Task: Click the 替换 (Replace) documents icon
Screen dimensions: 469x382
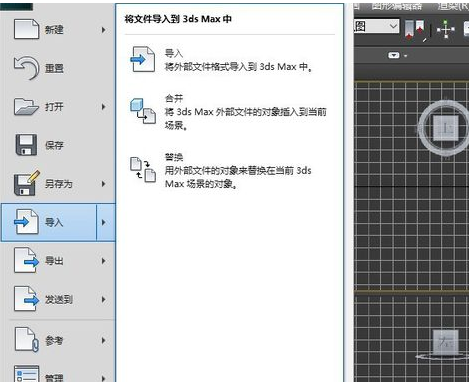Action: (143, 170)
